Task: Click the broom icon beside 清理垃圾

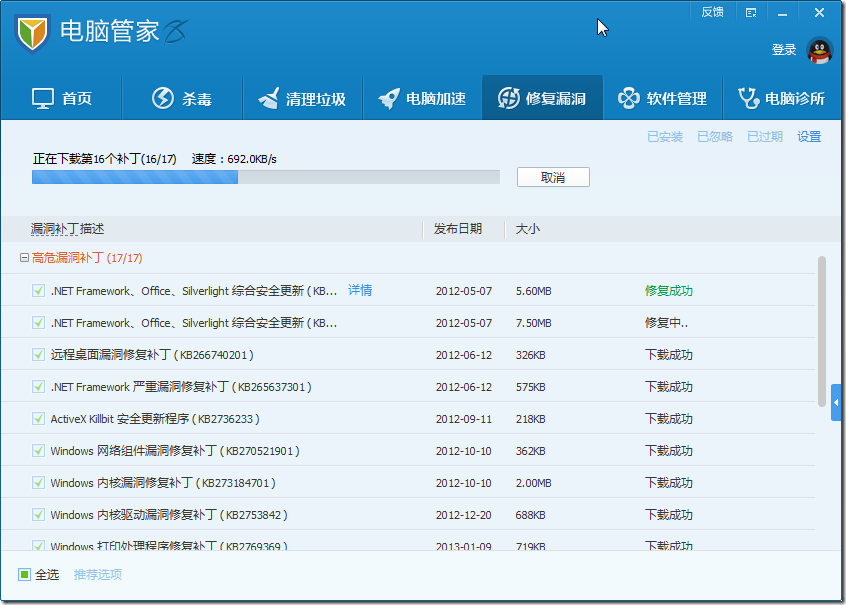Action: pos(269,98)
